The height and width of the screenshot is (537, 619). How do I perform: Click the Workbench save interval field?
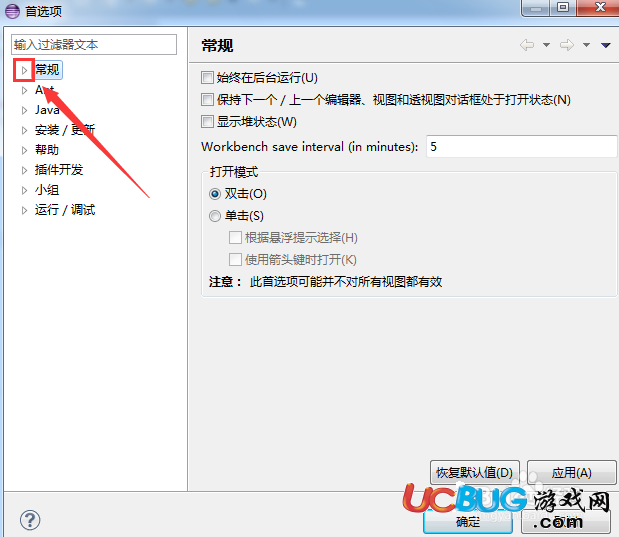pyautogui.click(x=521, y=146)
